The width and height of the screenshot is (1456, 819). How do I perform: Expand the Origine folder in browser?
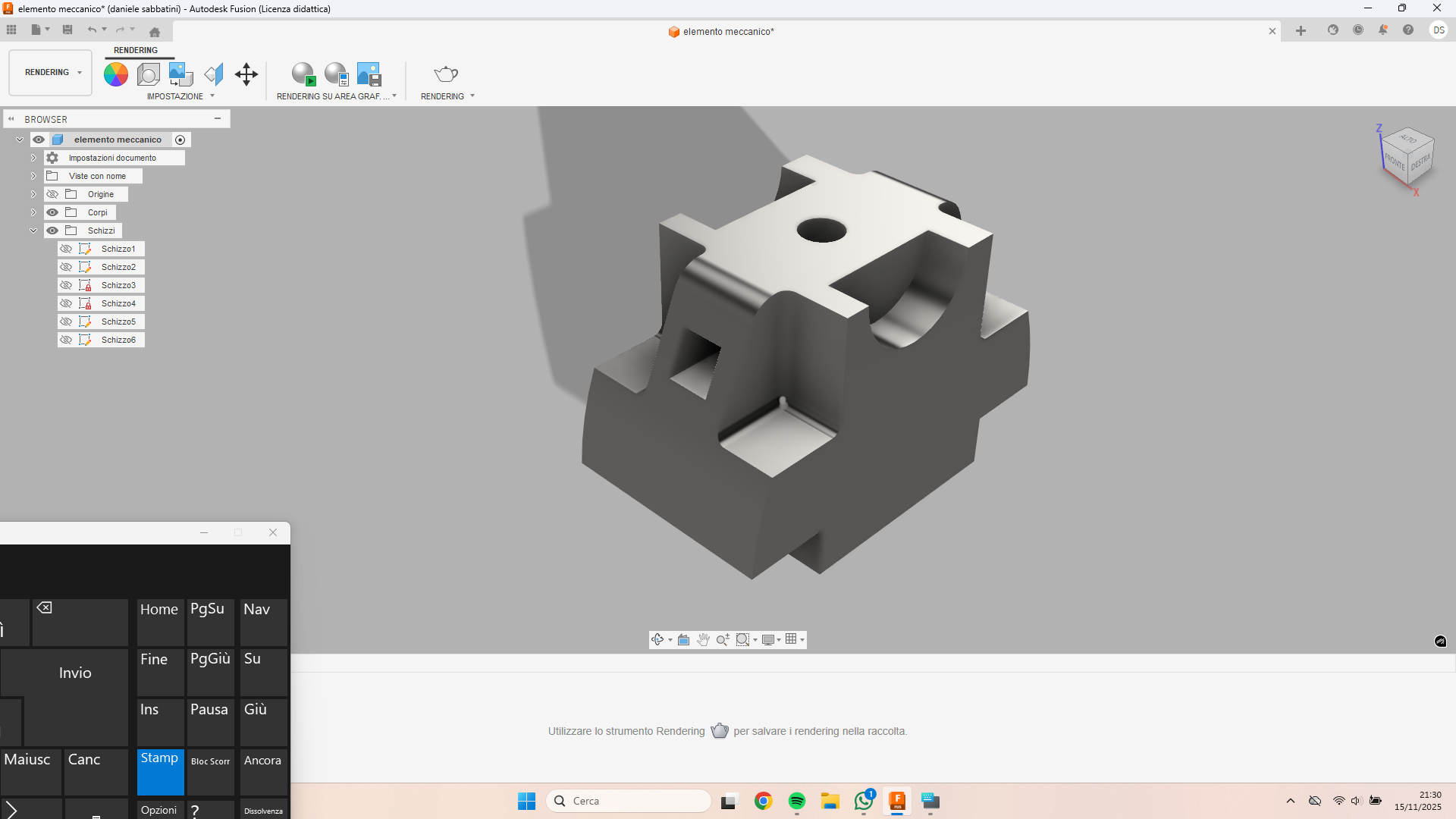pyautogui.click(x=33, y=193)
